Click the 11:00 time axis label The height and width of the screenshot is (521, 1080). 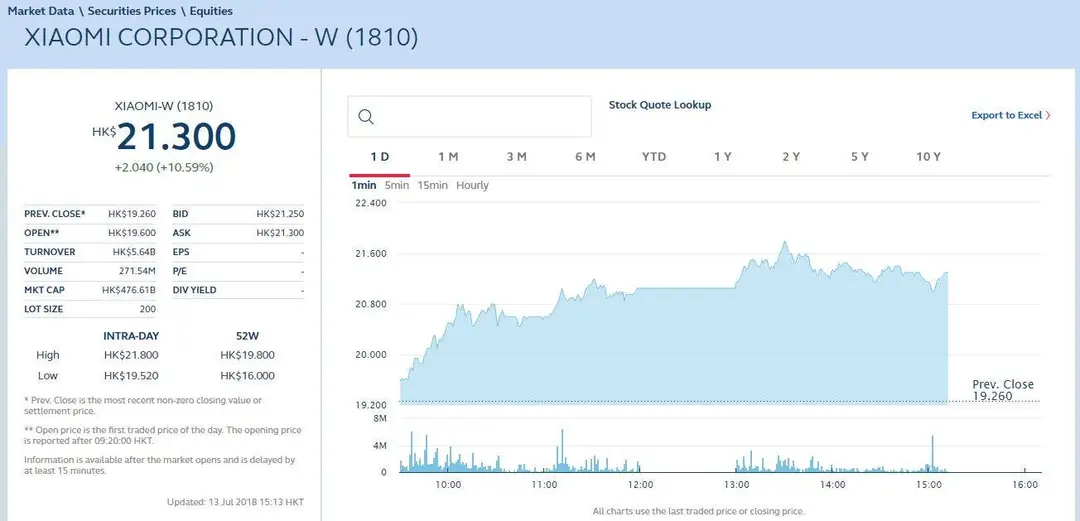(545, 484)
